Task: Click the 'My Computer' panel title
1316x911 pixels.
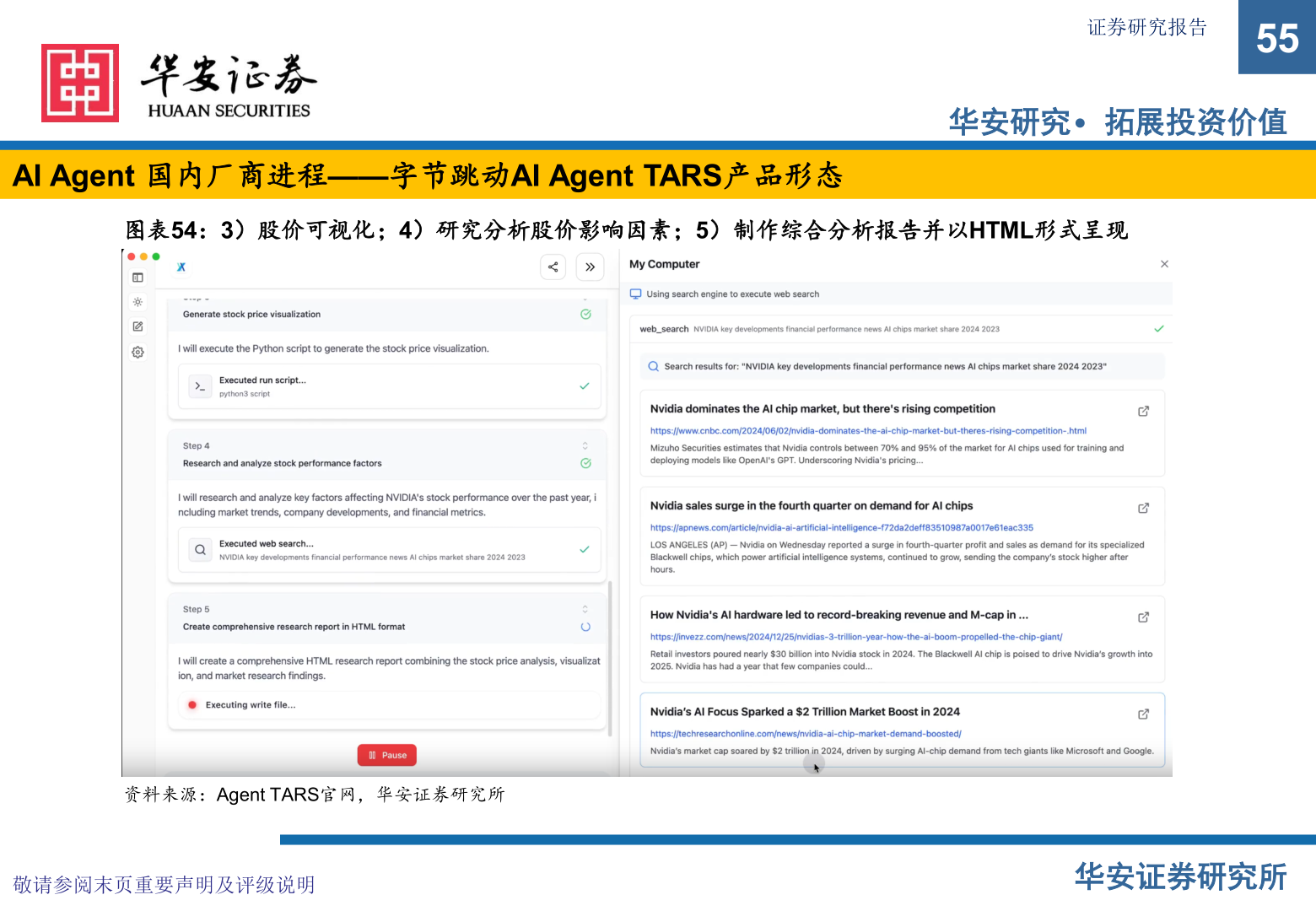Action: pyautogui.click(x=664, y=264)
